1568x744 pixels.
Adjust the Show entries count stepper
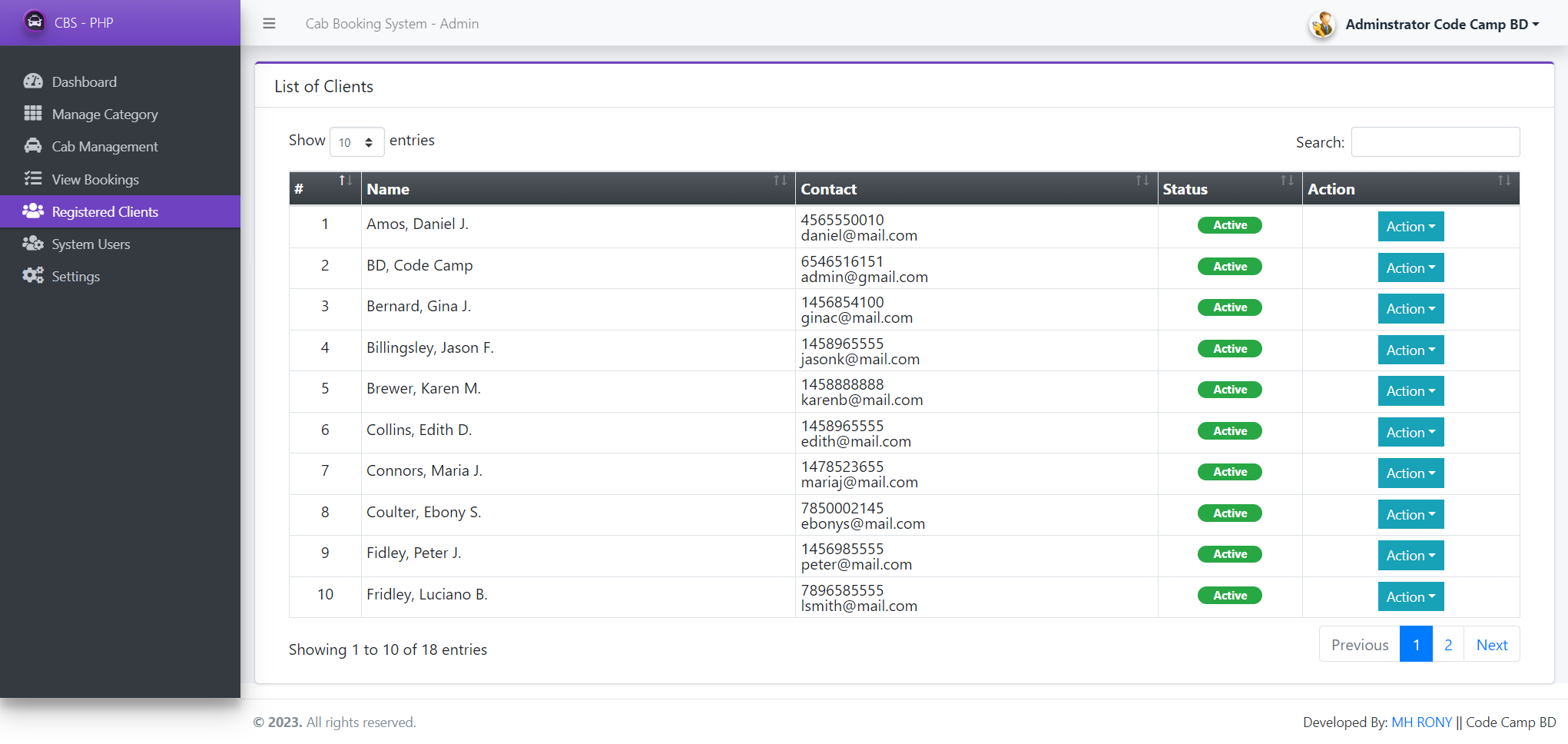tap(369, 141)
